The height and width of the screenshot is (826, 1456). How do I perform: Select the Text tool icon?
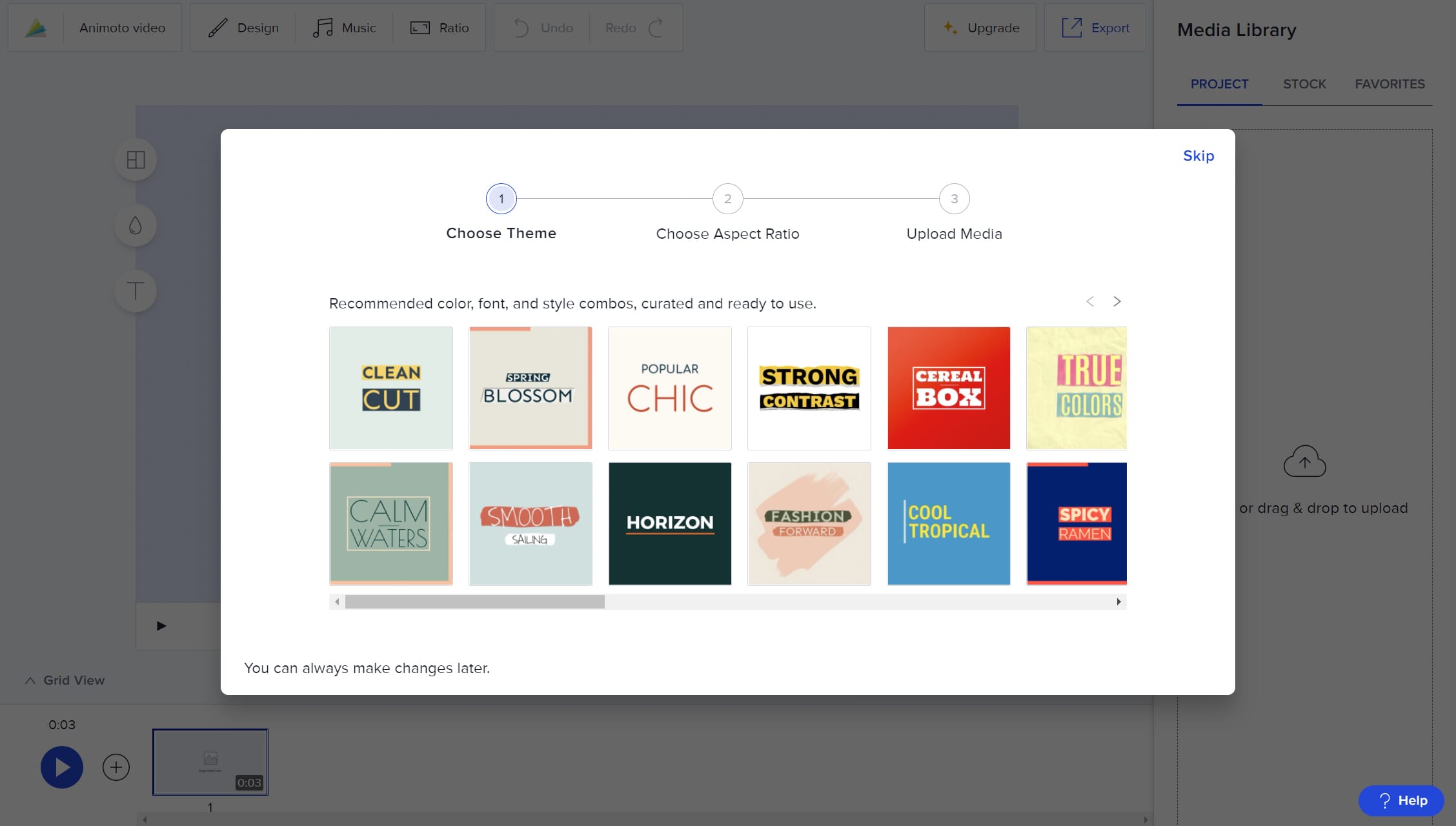click(x=136, y=290)
